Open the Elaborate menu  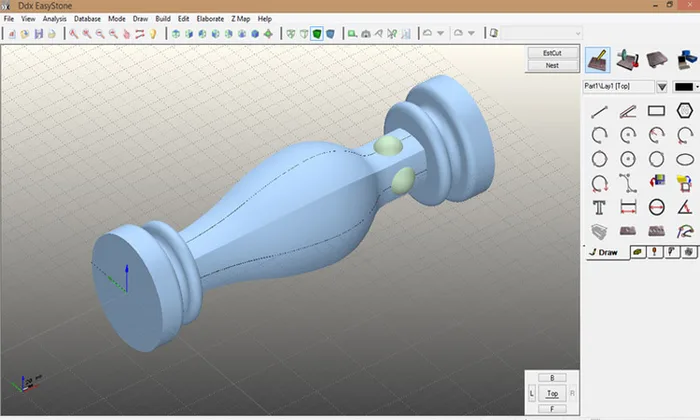[x=210, y=19]
